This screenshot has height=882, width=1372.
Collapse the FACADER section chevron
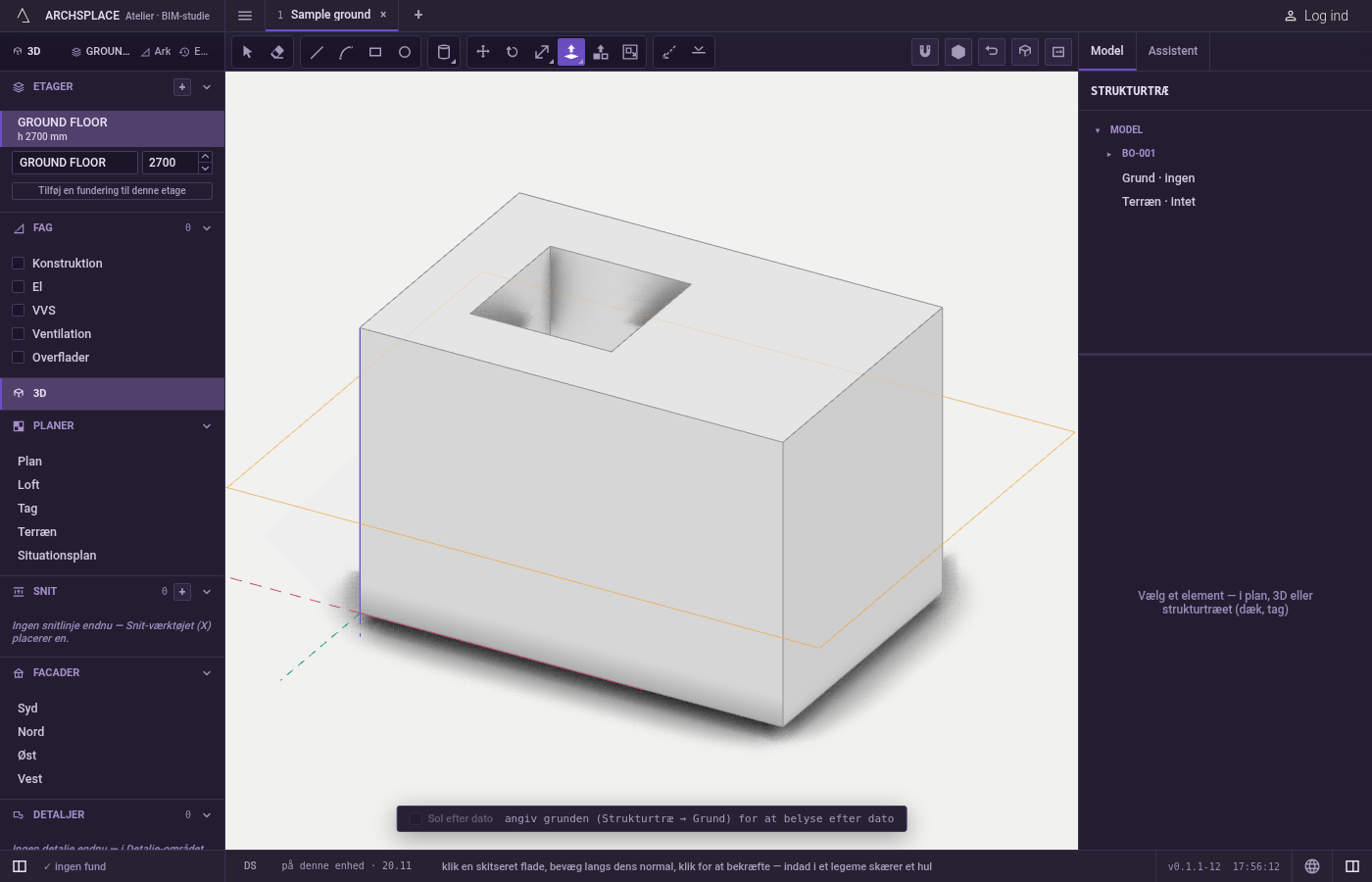click(x=207, y=673)
